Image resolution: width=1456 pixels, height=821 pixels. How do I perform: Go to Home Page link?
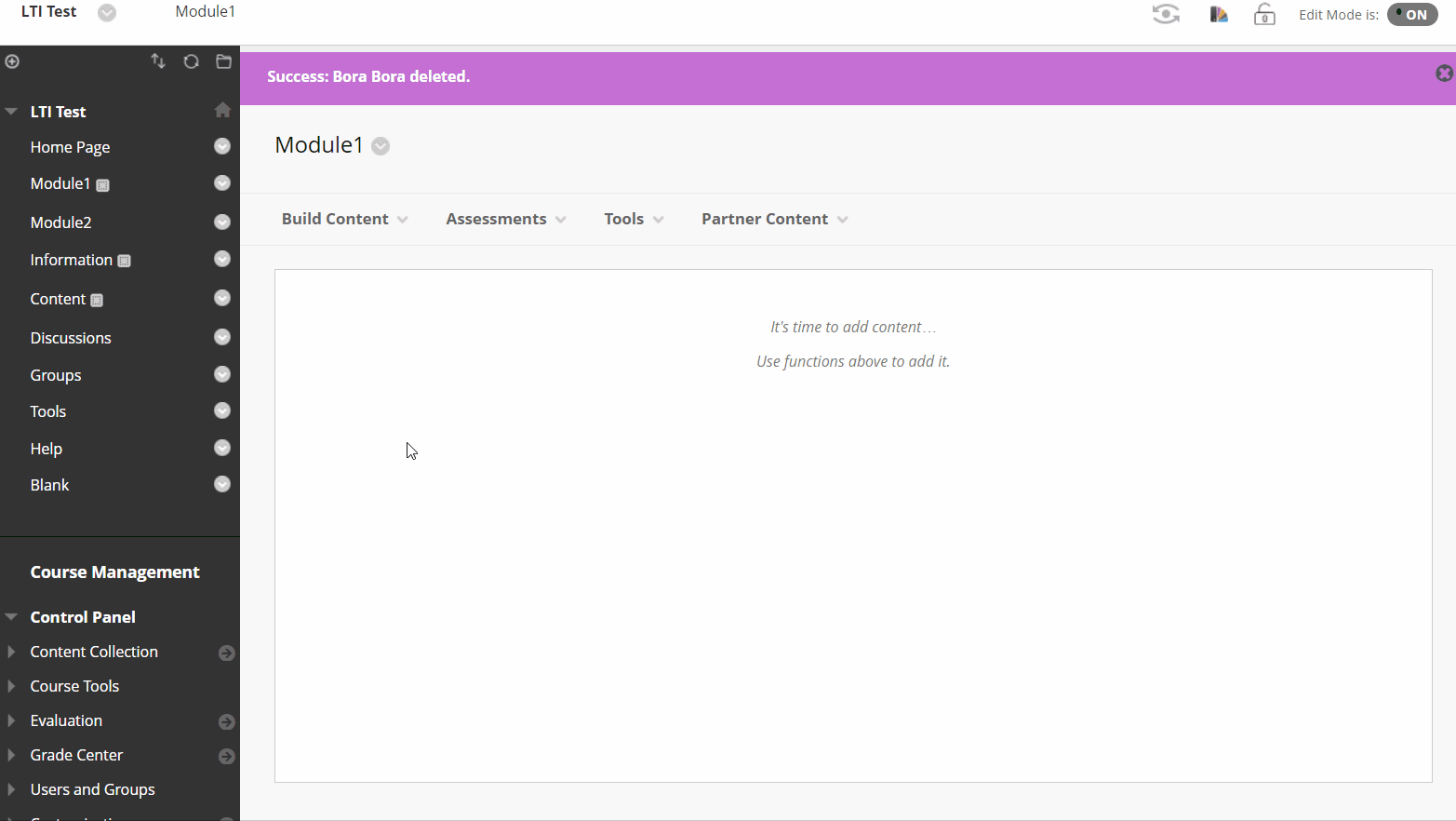(x=70, y=147)
